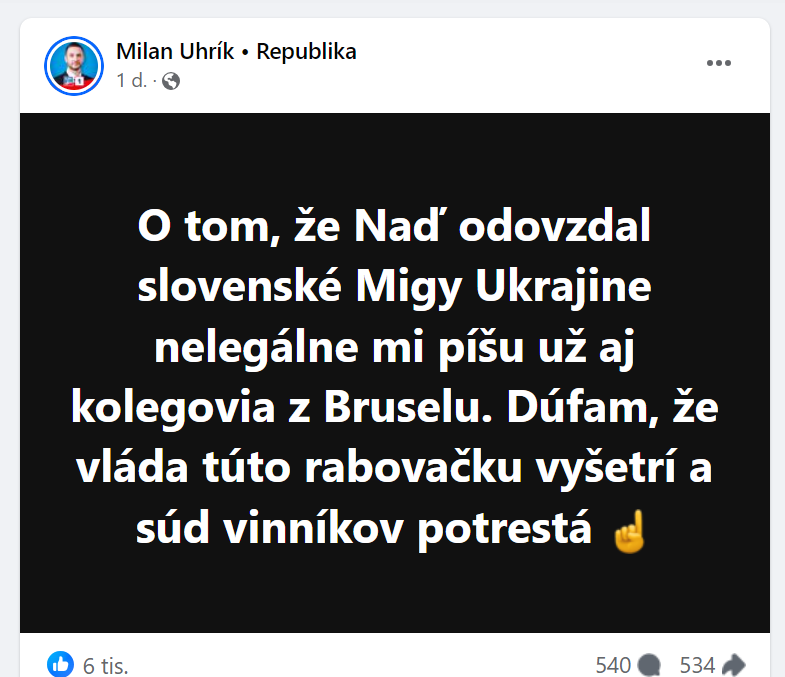The height and width of the screenshot is (677, 785).
Task: Click the 'O tom, že Naď odovzdal' text line
Action: click(394, 227)
